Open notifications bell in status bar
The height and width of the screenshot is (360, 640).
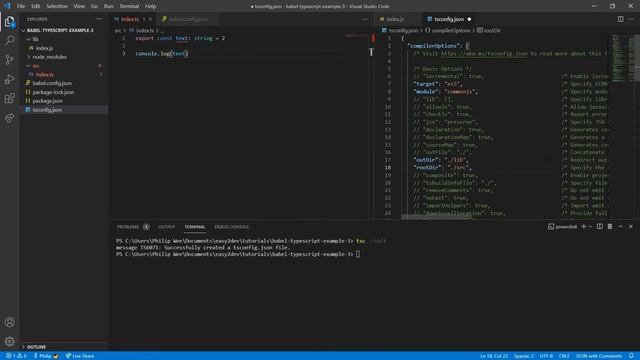coord(631,356)
